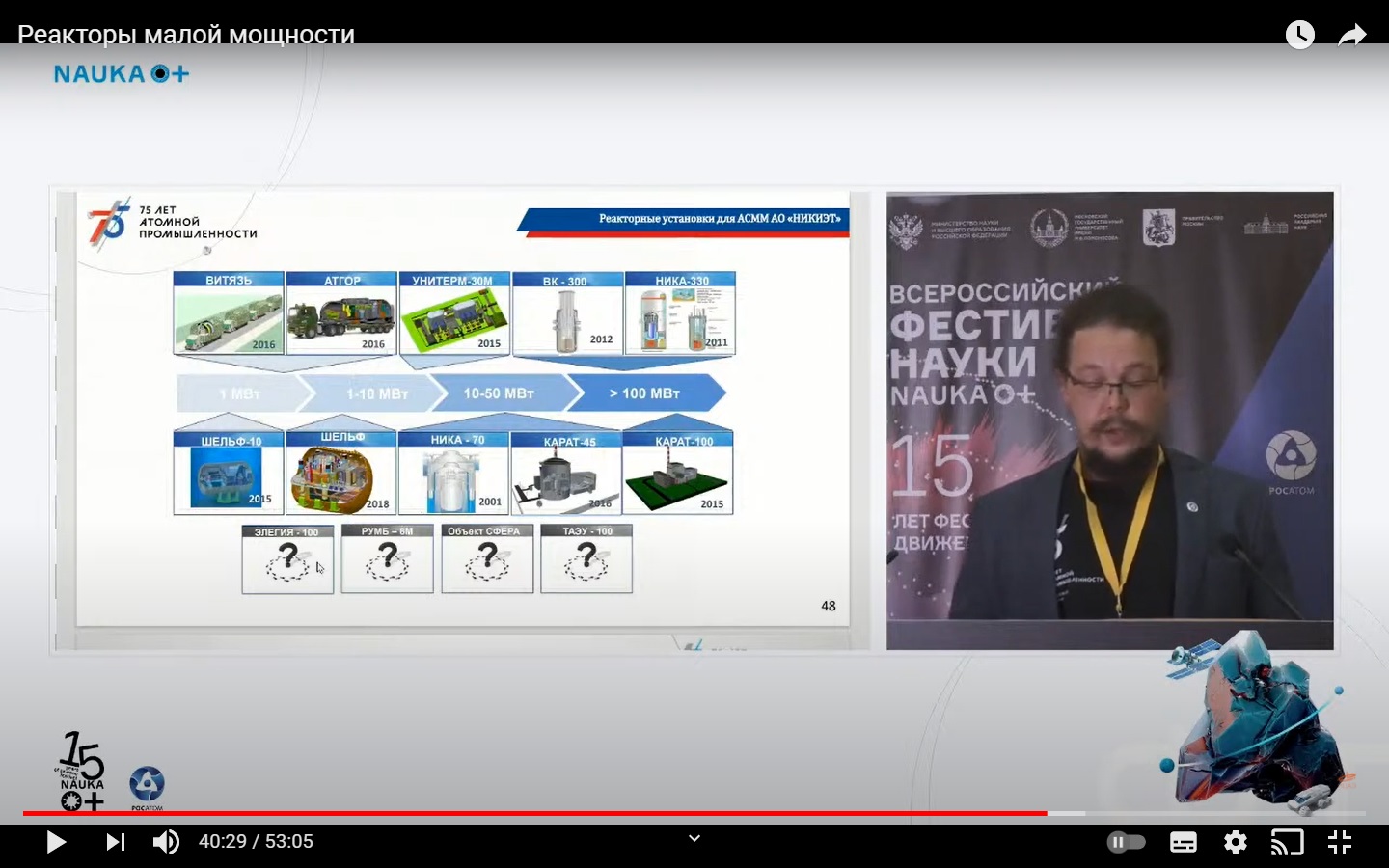The width and height of the screenshot is (1389, 868).
Task: Open the player settings gear
Action: 1236,842
